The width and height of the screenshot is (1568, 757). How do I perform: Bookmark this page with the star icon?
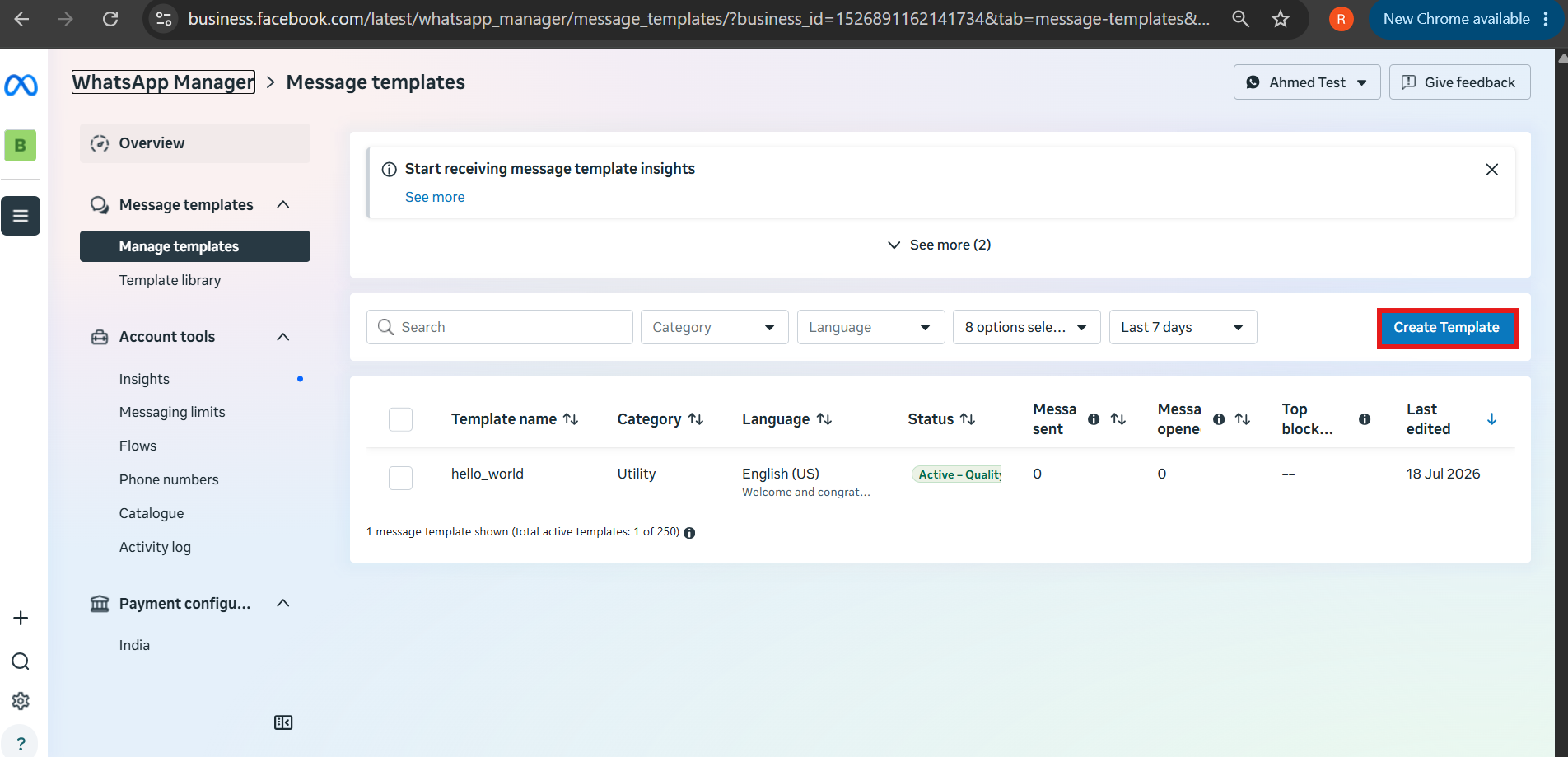coord(1281,19)
